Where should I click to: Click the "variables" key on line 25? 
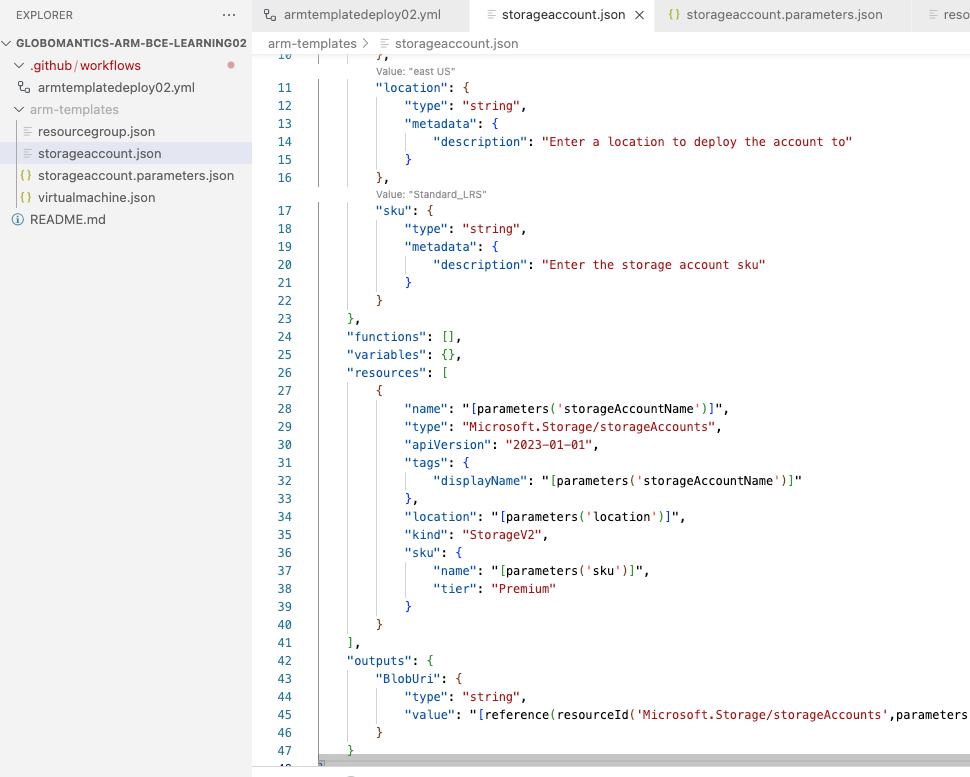[x=387, y=355]
